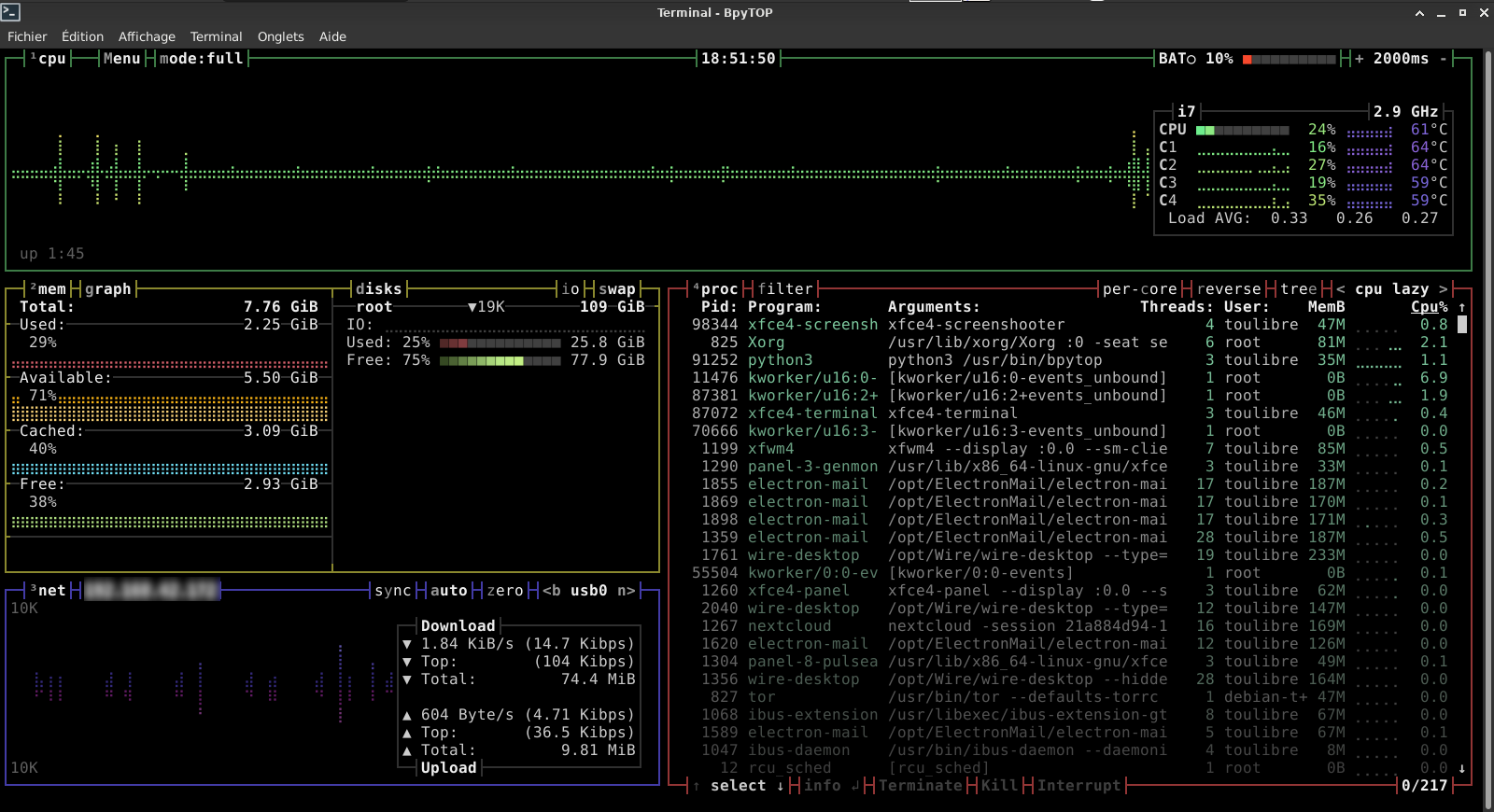Click the minus next to 2000ms
This screenshot has height=812, width=1494.
1443,59
